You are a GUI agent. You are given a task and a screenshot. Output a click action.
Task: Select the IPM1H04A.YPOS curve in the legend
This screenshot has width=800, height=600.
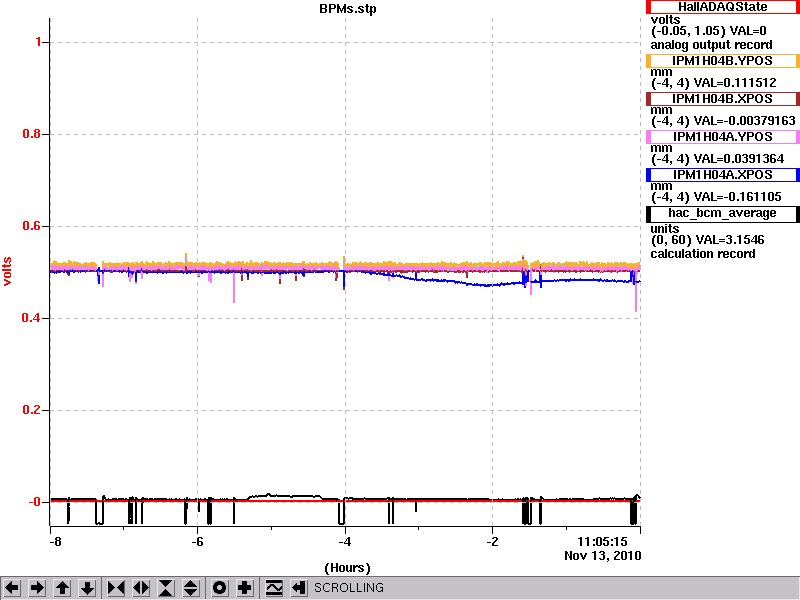coord(722,137)
